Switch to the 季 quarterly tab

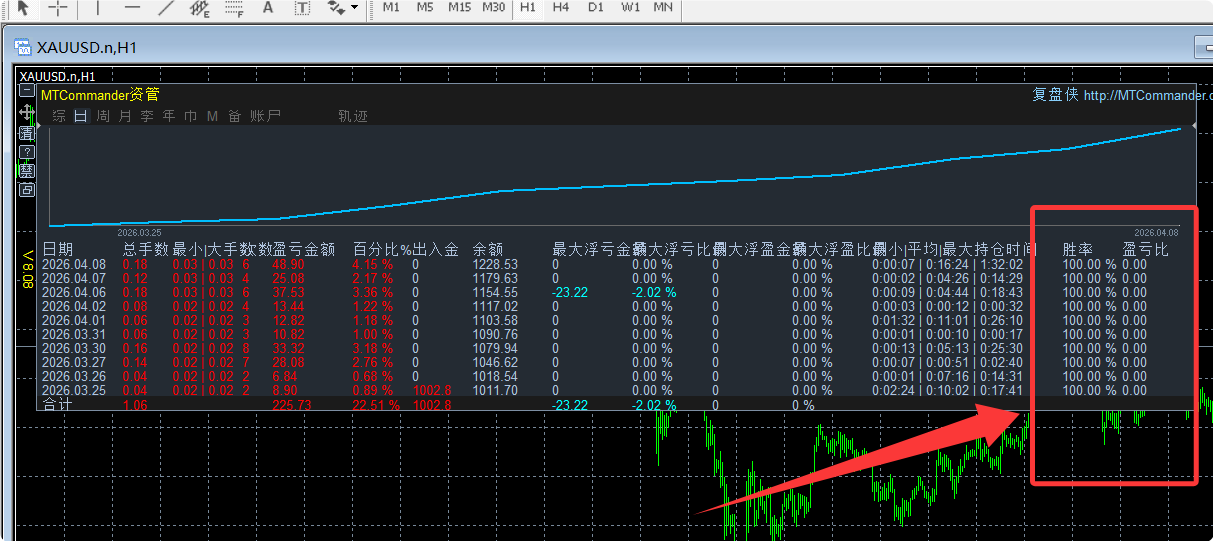tap(147, 116)
